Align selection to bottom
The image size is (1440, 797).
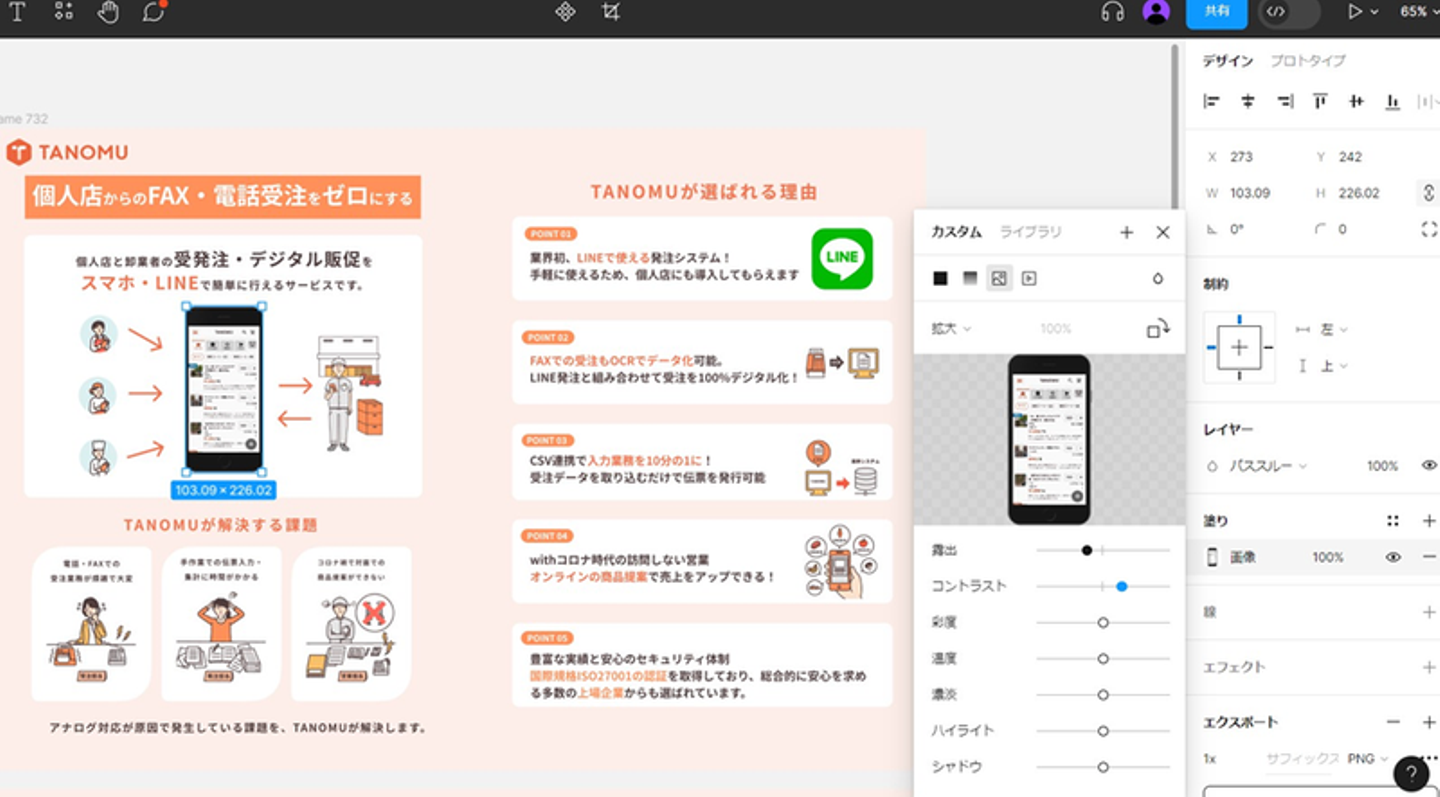[x=1392, y=101]
